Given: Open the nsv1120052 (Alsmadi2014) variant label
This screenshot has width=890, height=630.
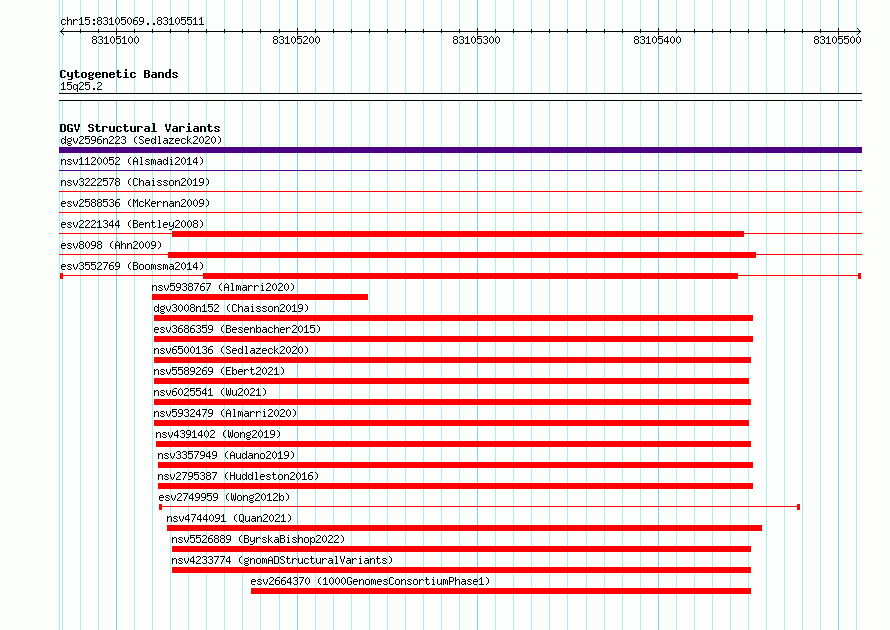Looking at the screenshot, I should click(x=132, y=161).
